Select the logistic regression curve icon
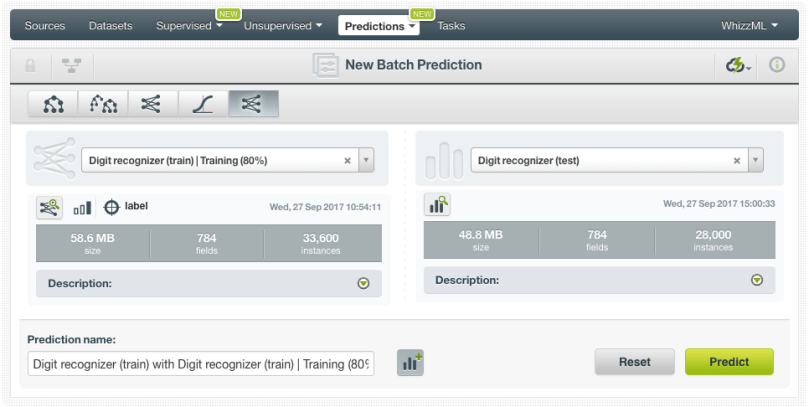Viewport: 809px width, 407px height. point(203,104)
